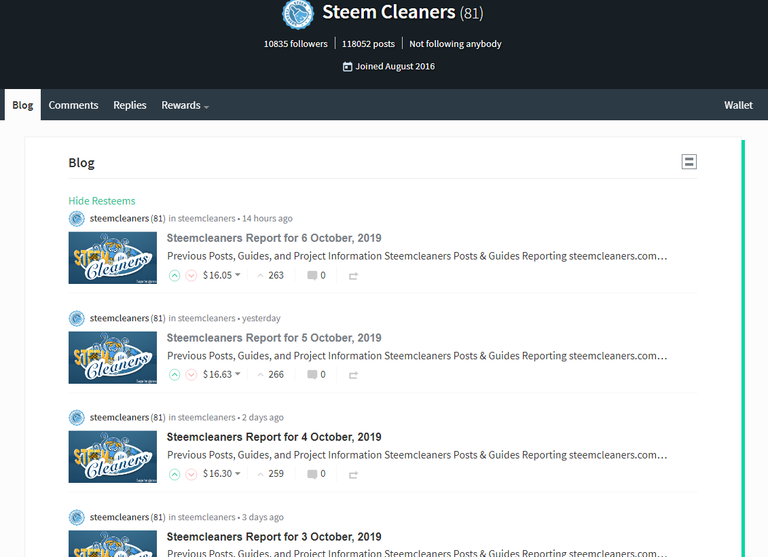Open comments icon on 6 October report

point(312,275)
